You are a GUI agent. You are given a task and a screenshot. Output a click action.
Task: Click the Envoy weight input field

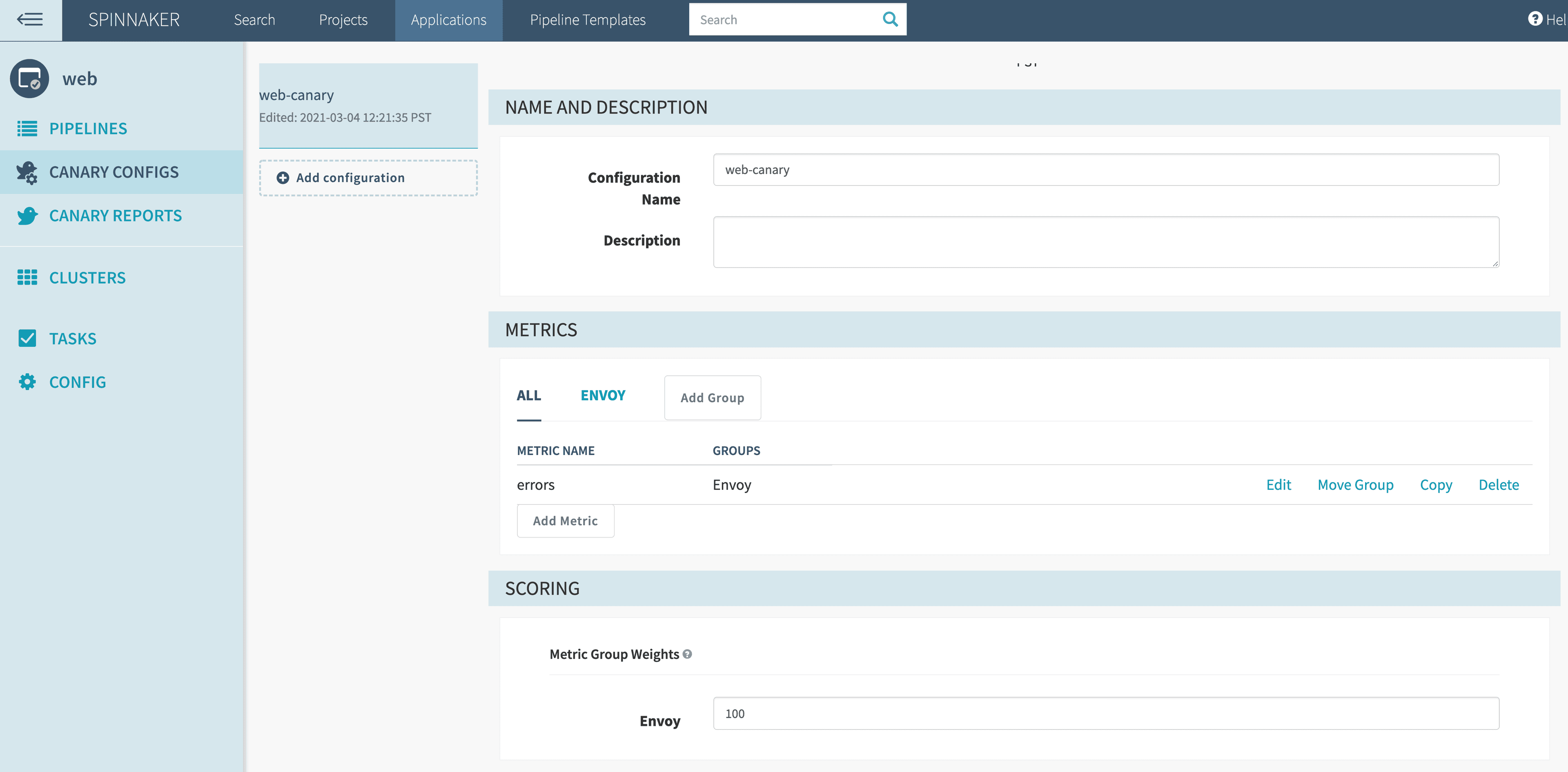click(1105, 714)
